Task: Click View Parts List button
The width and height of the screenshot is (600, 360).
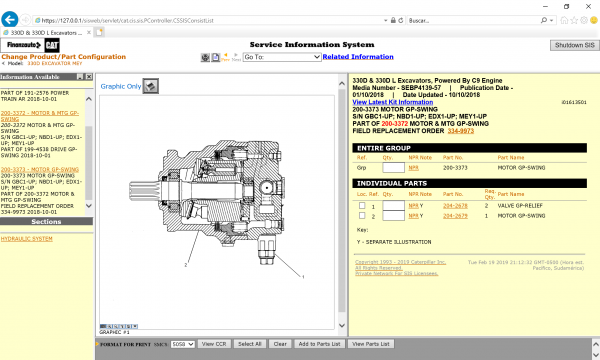Action: pos(370,344)
